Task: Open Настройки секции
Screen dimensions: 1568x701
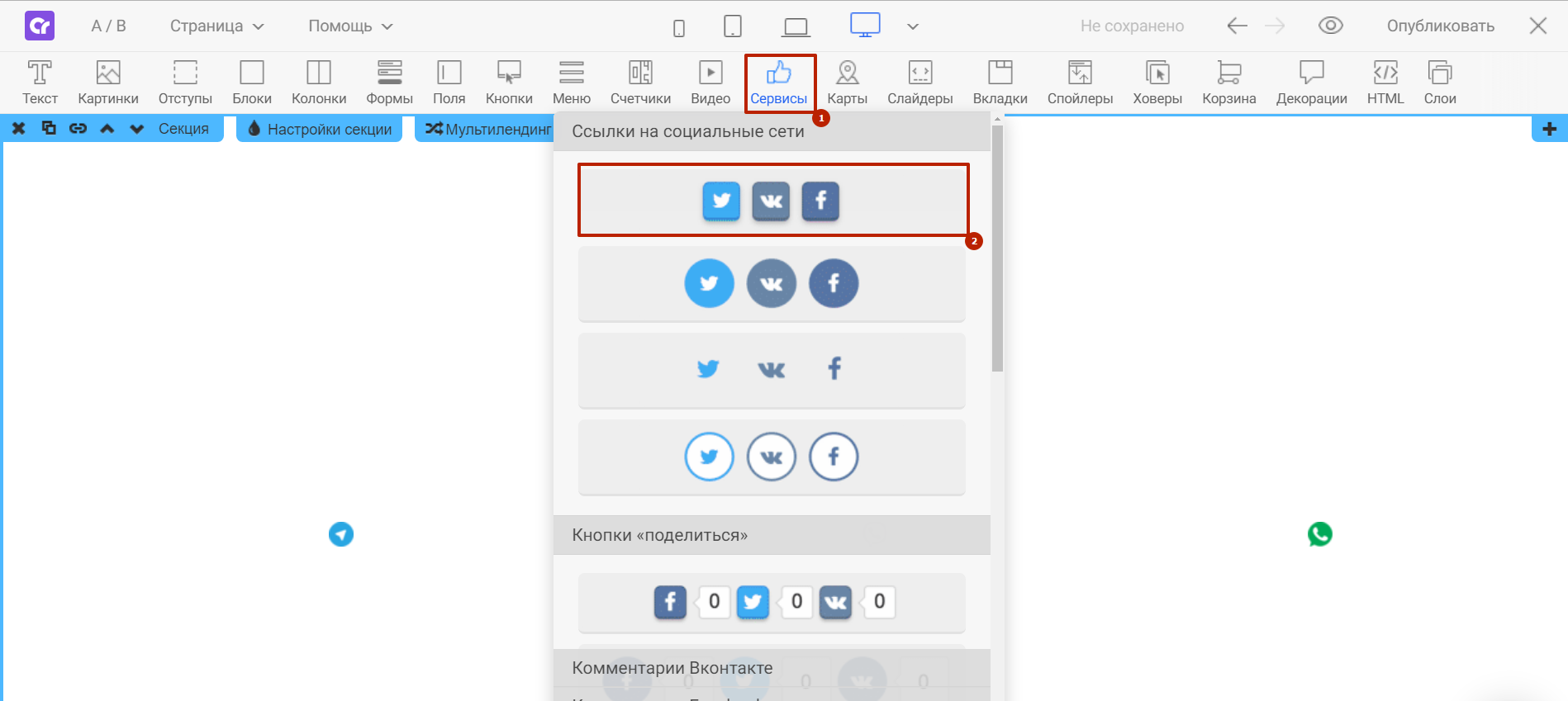Action: tap(320, 129)
